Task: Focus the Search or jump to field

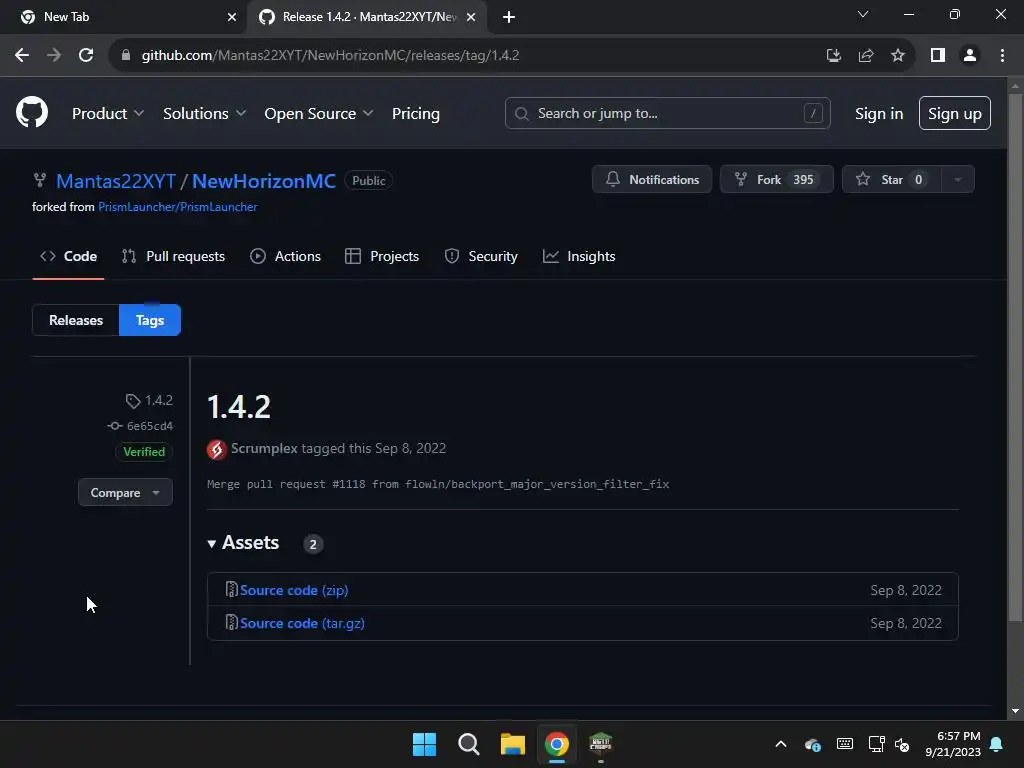Action: [667, 113]
